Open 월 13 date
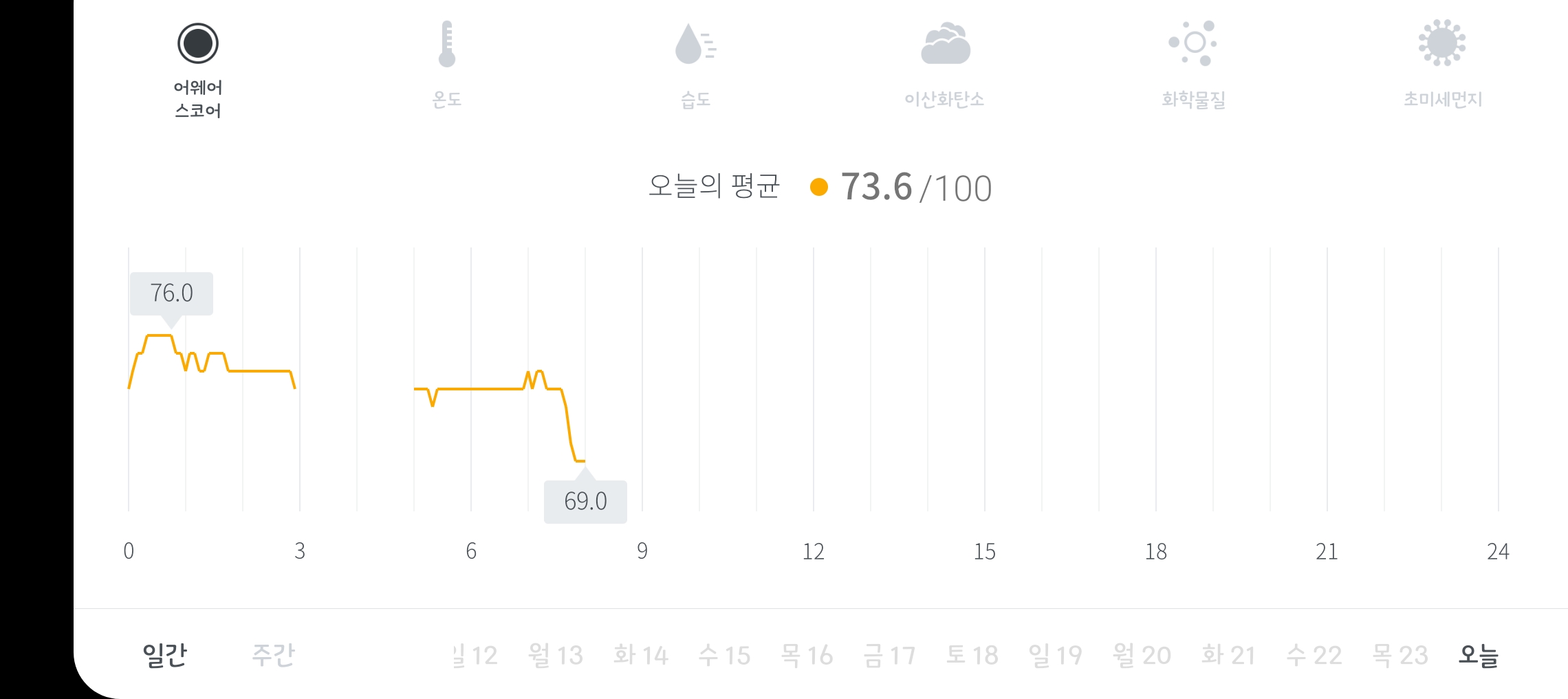 [556, 655]
